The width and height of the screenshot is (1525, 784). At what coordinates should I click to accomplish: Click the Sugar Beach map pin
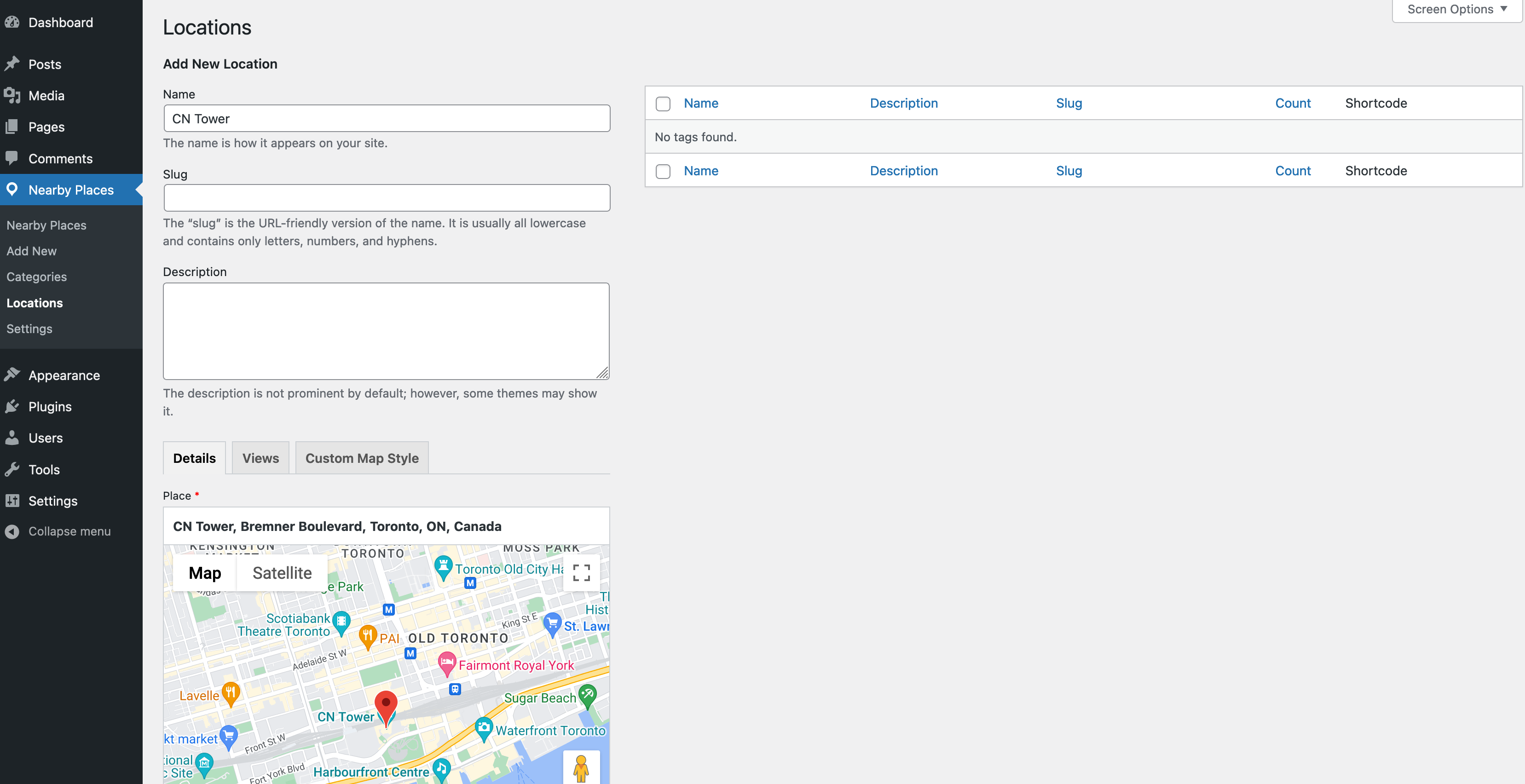587,697
